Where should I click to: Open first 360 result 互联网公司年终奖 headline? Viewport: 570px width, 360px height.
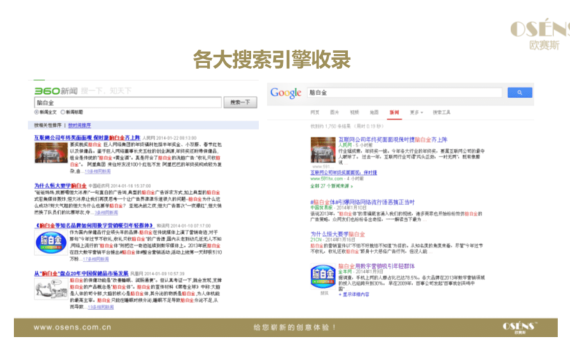coord(87,138)
